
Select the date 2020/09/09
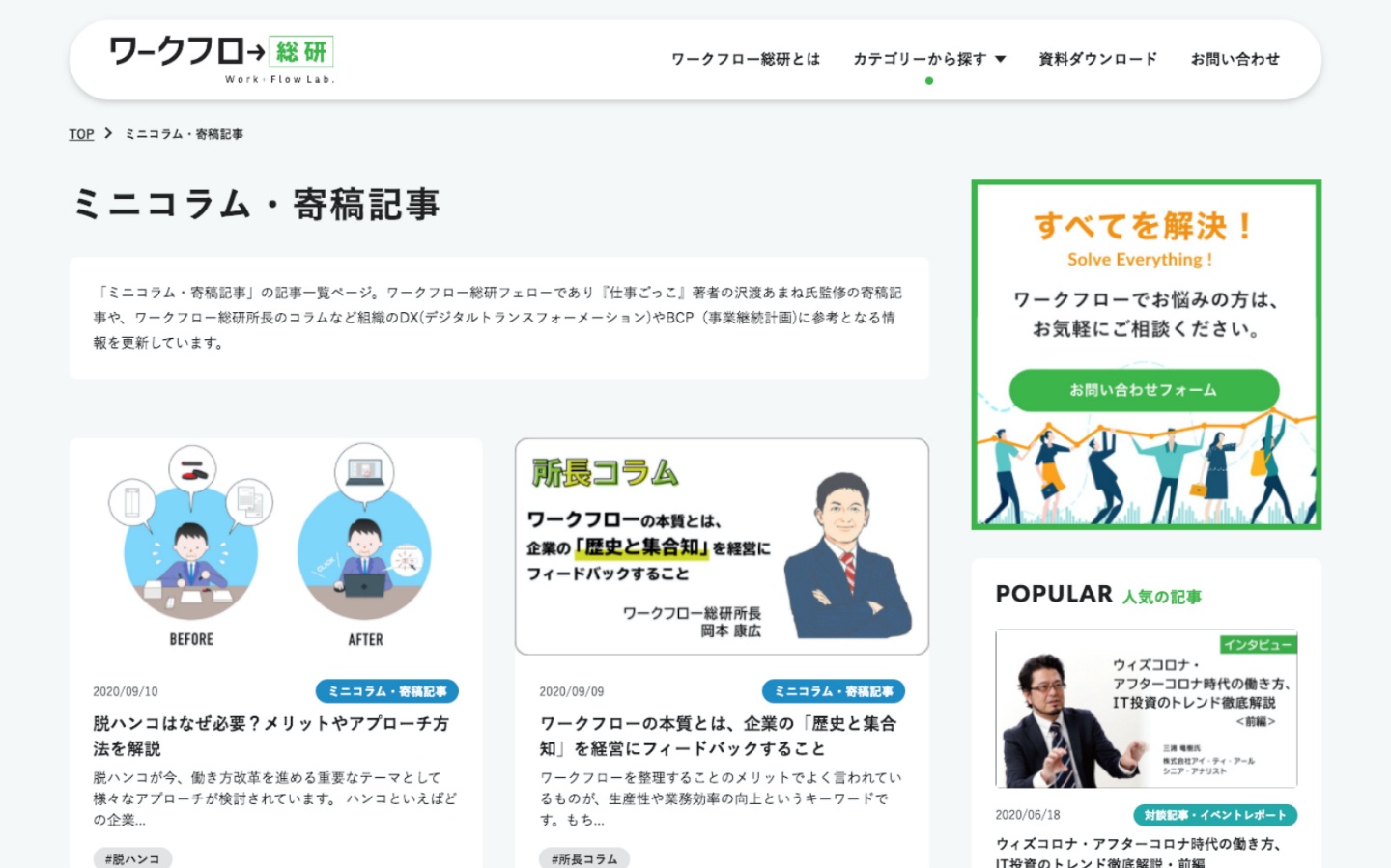[572, 691]
